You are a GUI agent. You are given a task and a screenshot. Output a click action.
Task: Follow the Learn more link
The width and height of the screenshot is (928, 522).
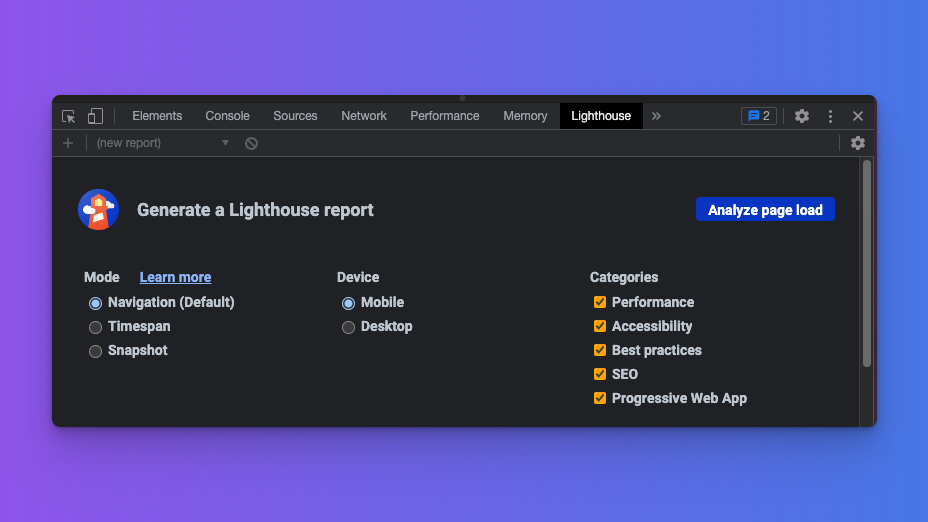click(175, 277)
